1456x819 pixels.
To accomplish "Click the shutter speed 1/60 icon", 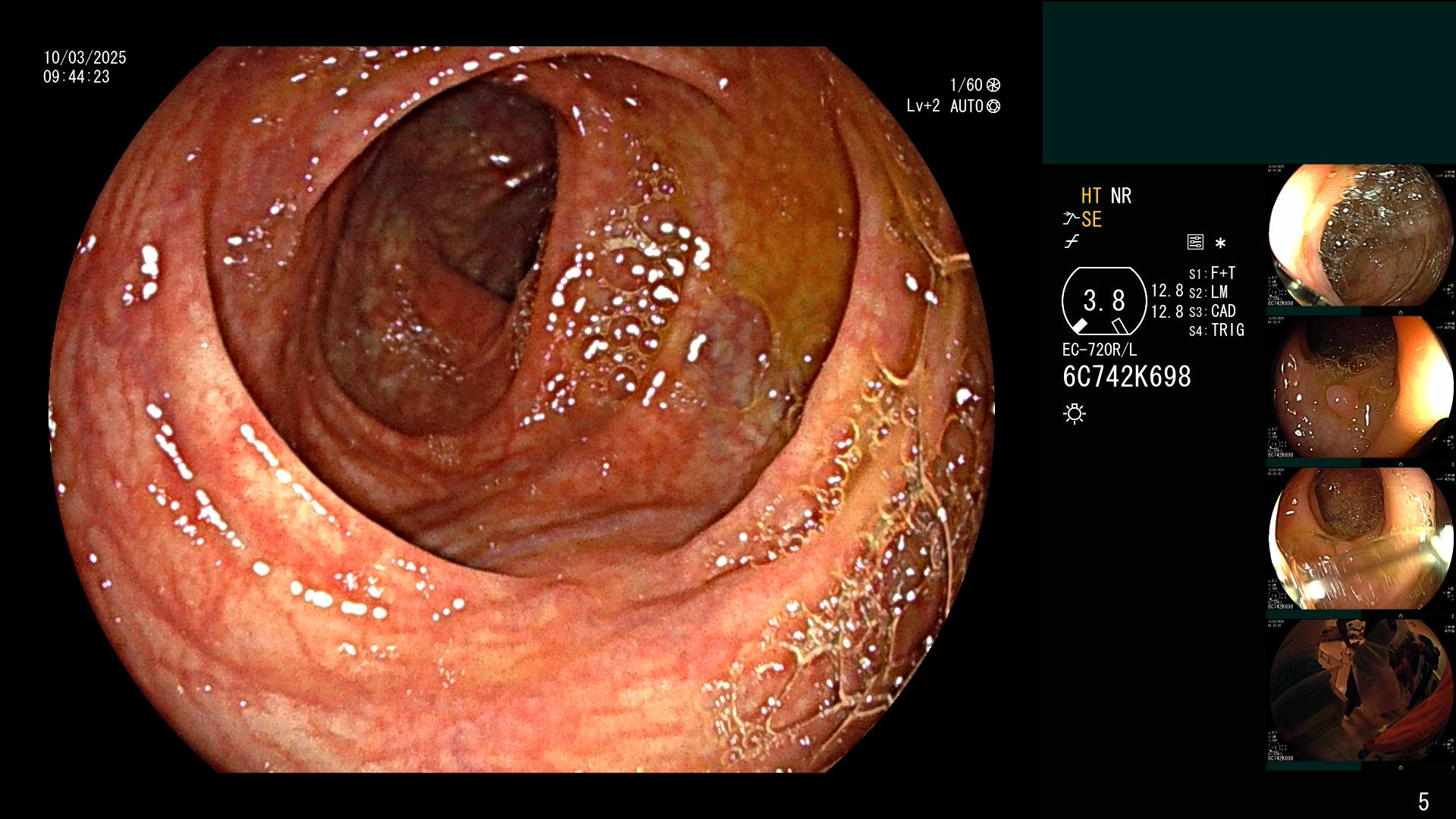I will (993, 86).
